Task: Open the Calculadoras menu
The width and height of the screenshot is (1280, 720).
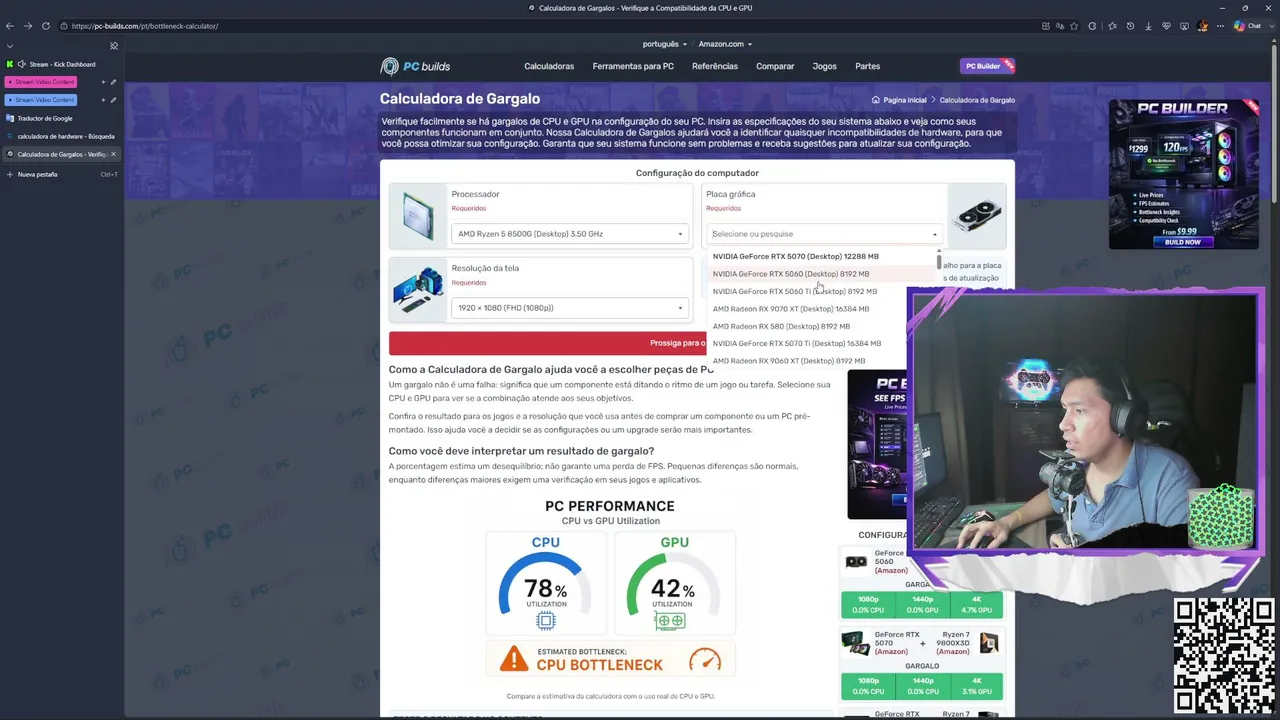Action: click(549, 66)
